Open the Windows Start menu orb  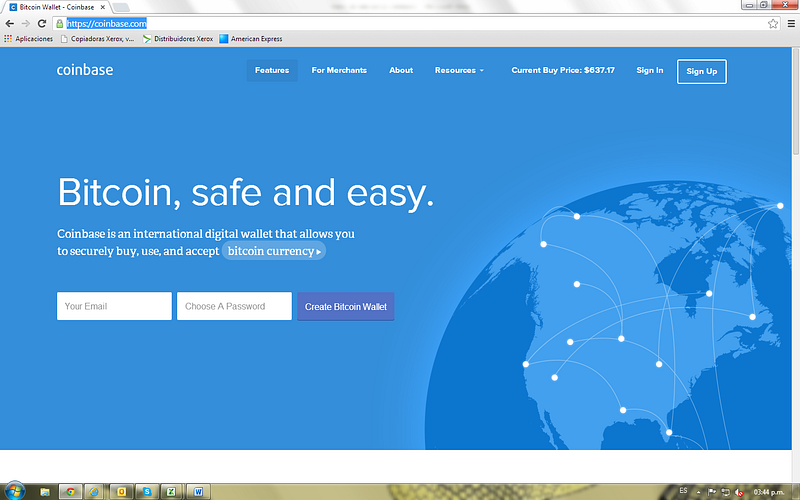[14, 491]
